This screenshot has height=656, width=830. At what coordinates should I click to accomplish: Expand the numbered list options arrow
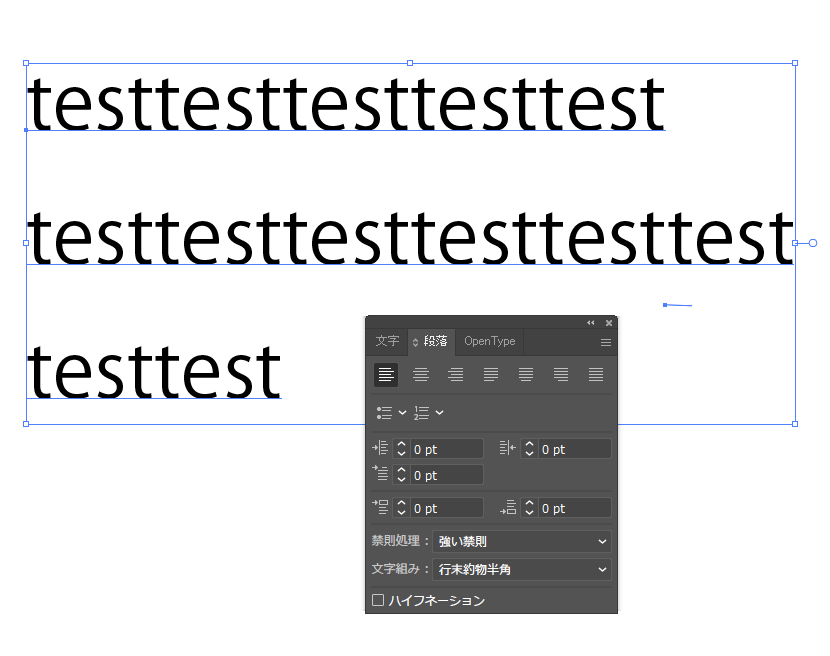click(x=440, y=412)
